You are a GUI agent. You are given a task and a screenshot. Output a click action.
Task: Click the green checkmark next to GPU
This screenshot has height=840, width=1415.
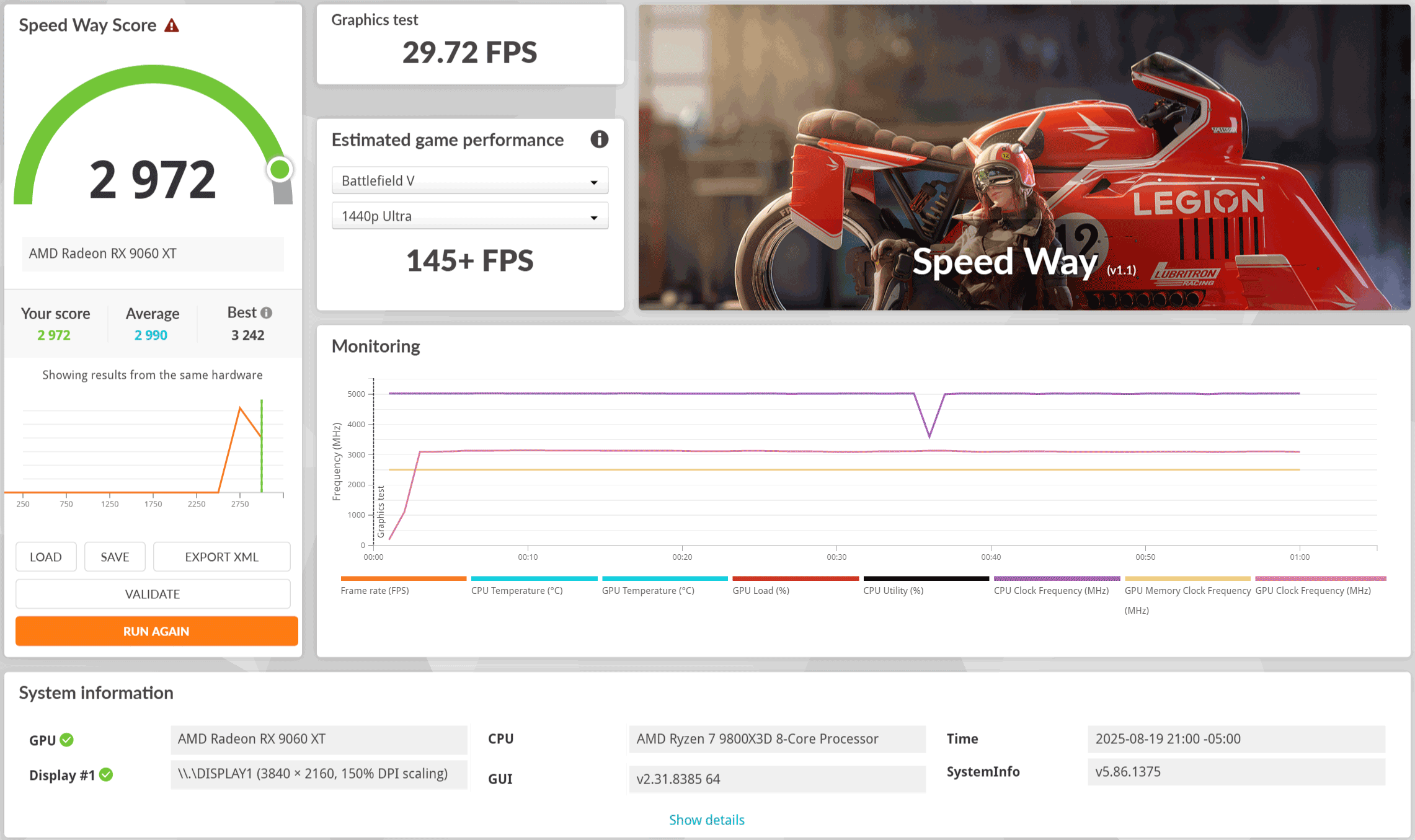point(67,740)
